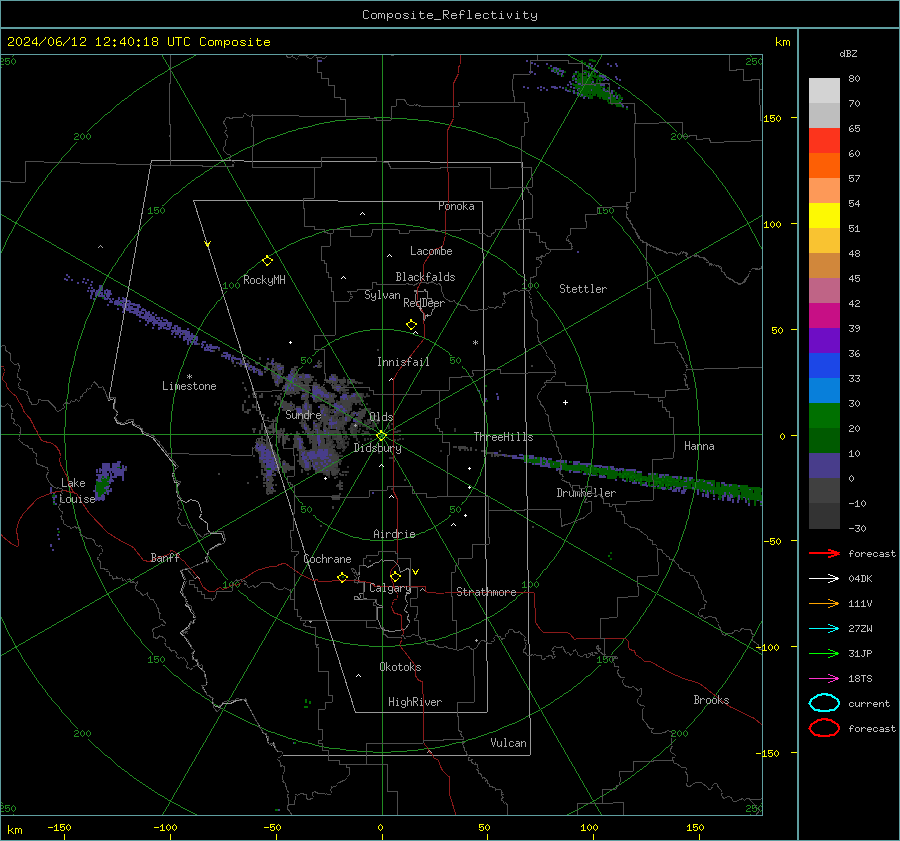Click the green 31JP arrow icon

824,653
